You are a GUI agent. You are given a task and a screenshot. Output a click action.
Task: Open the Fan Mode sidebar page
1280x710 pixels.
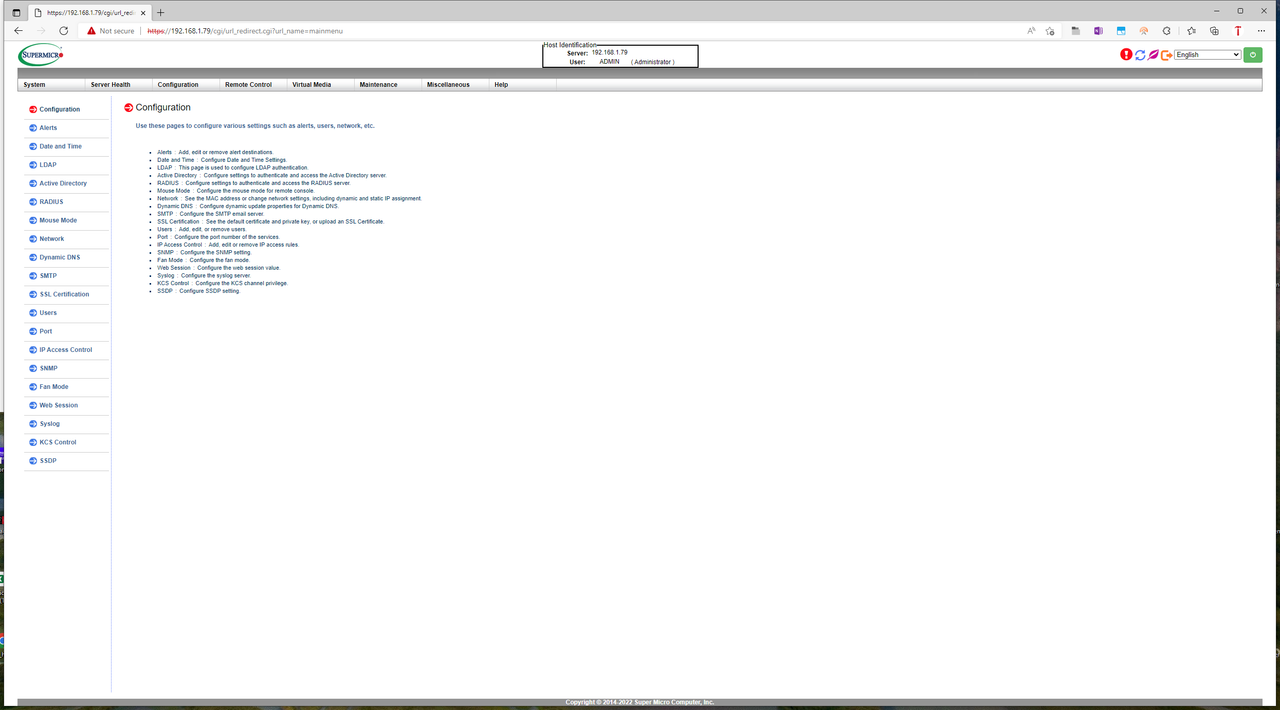tap(54, 387)
